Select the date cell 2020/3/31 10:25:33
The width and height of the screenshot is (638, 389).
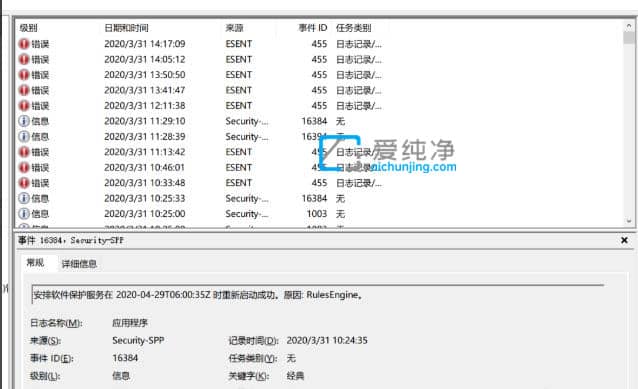[145, 198]
